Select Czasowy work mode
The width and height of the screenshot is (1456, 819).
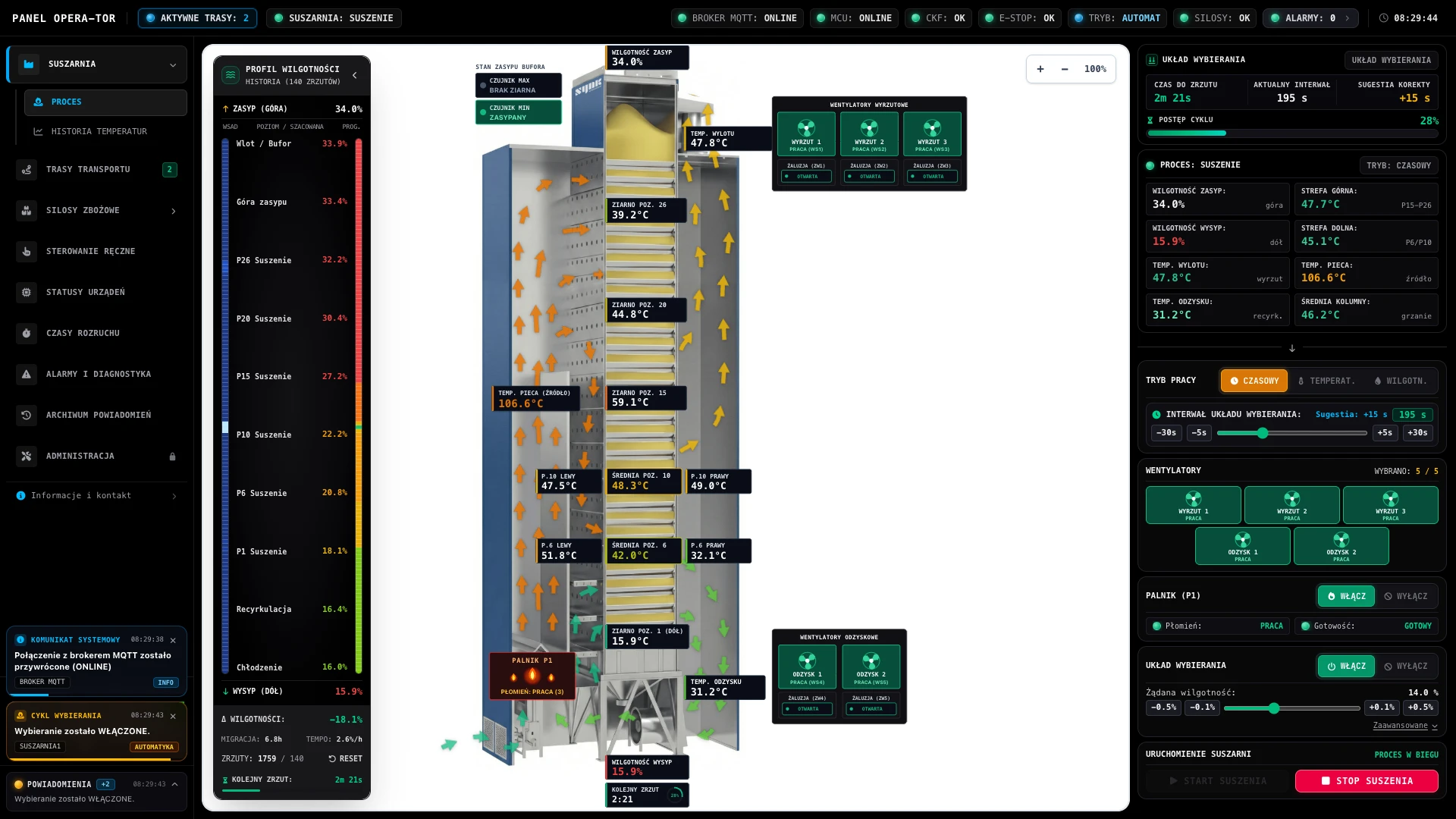[x=1254, y=381]
